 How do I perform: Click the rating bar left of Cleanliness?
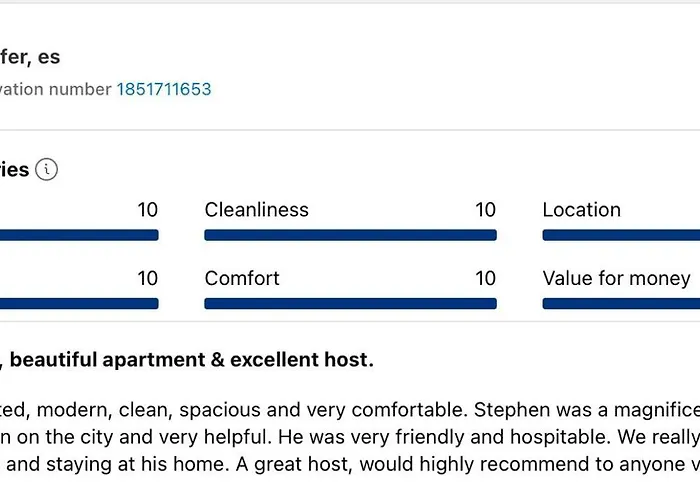pos(79,235)
